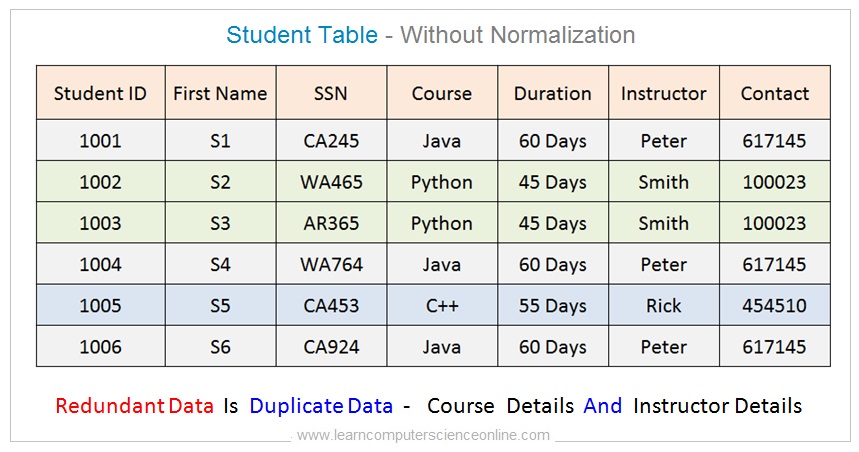Click the SSN column header
Viewport: 859px width, 452px height.
tap(332, 93)
